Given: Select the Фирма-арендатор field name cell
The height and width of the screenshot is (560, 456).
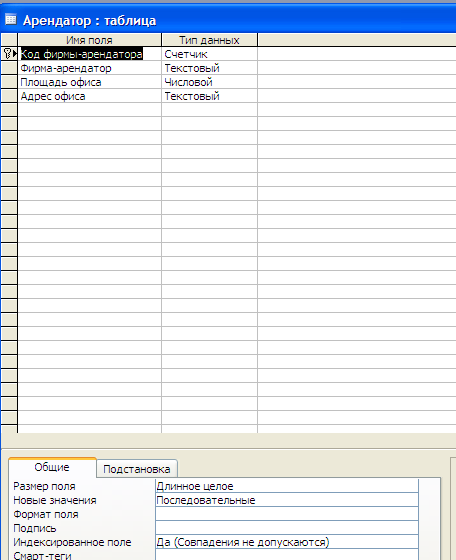Looking at the screenshot, I should point(90,68).
